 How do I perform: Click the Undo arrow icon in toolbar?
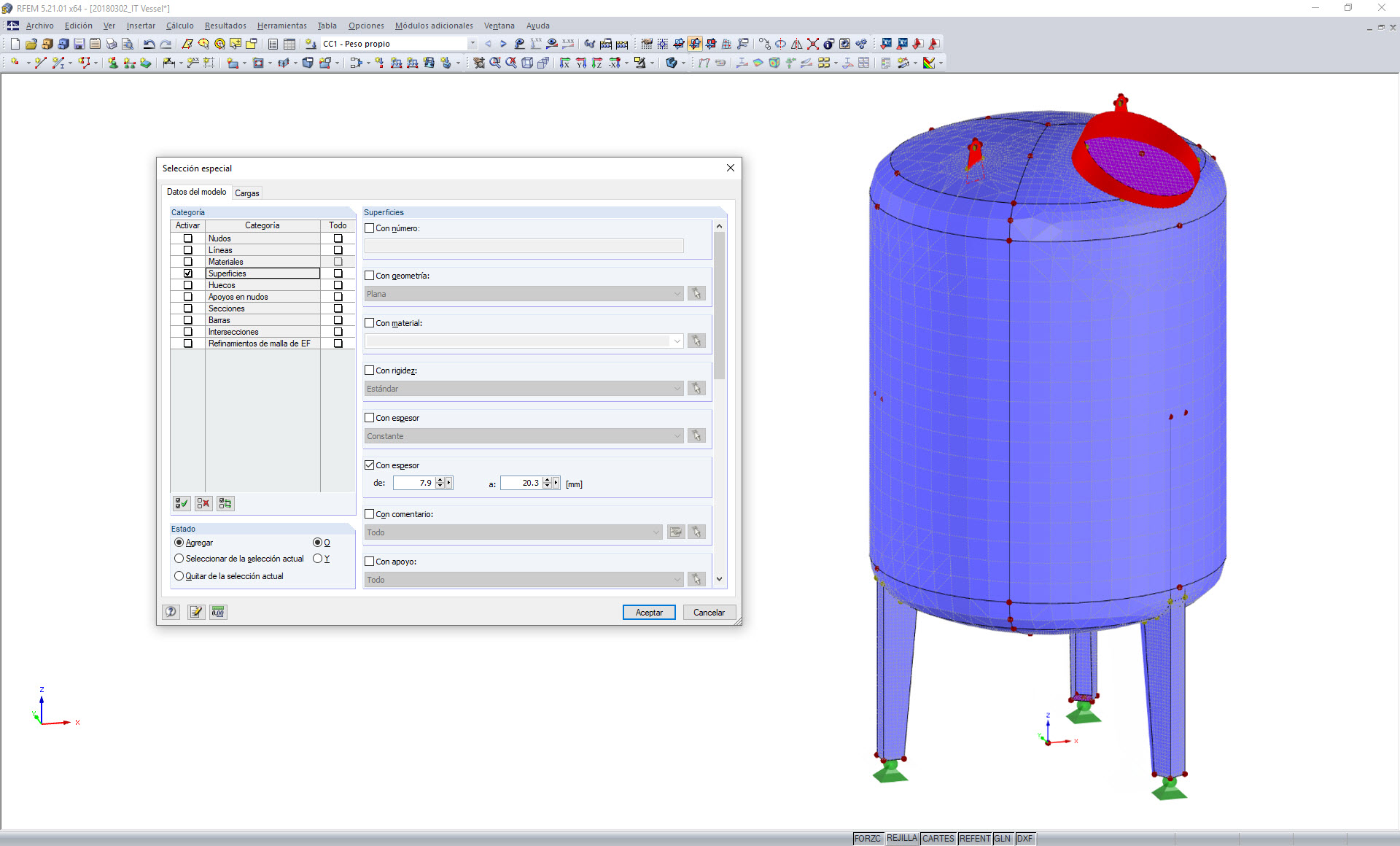pos(149,44)
